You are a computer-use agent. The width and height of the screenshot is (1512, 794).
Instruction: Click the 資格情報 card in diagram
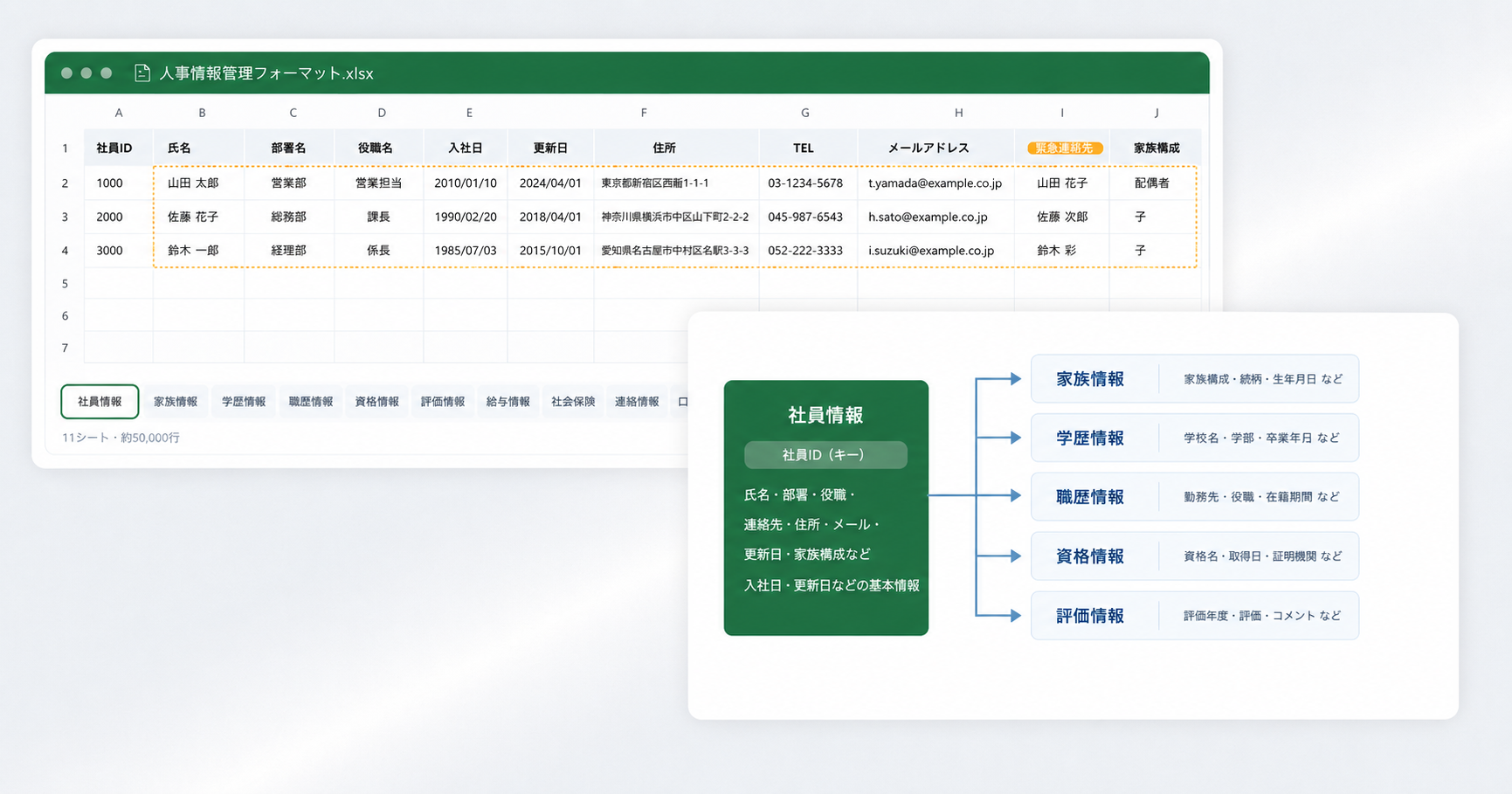(x=1195, y=556)
